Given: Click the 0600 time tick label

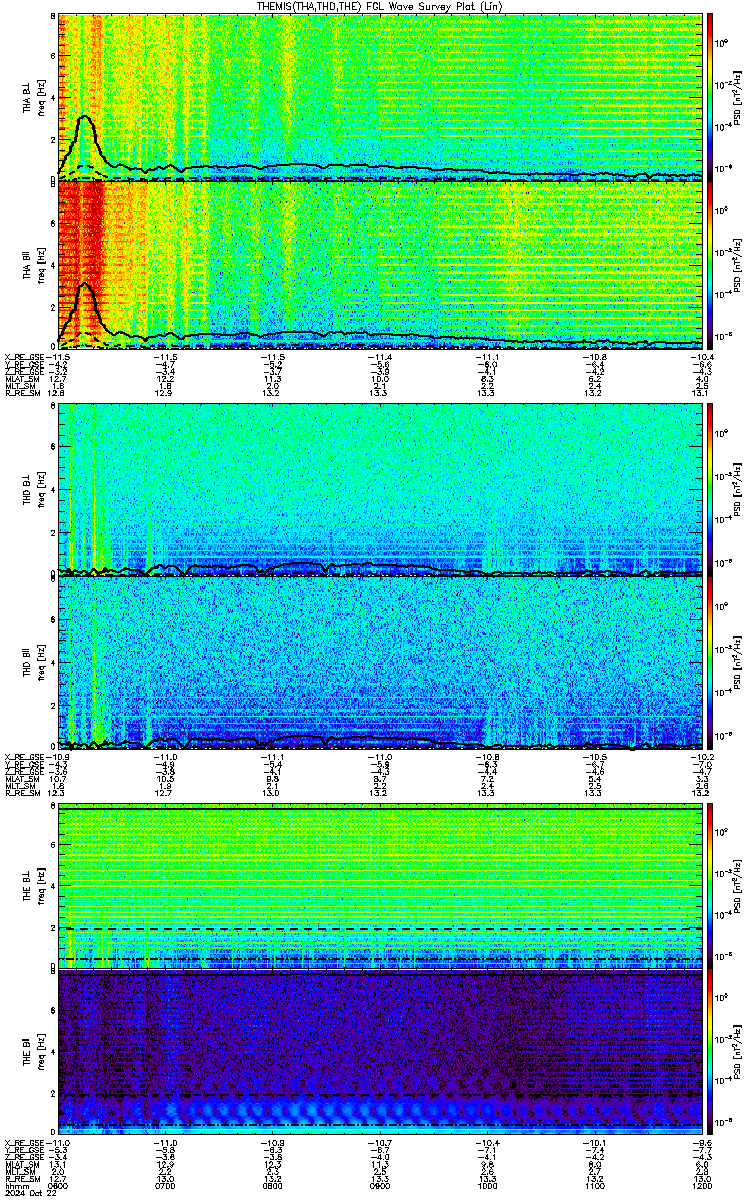Looking at the screenshot, I should click(57, 1184).
